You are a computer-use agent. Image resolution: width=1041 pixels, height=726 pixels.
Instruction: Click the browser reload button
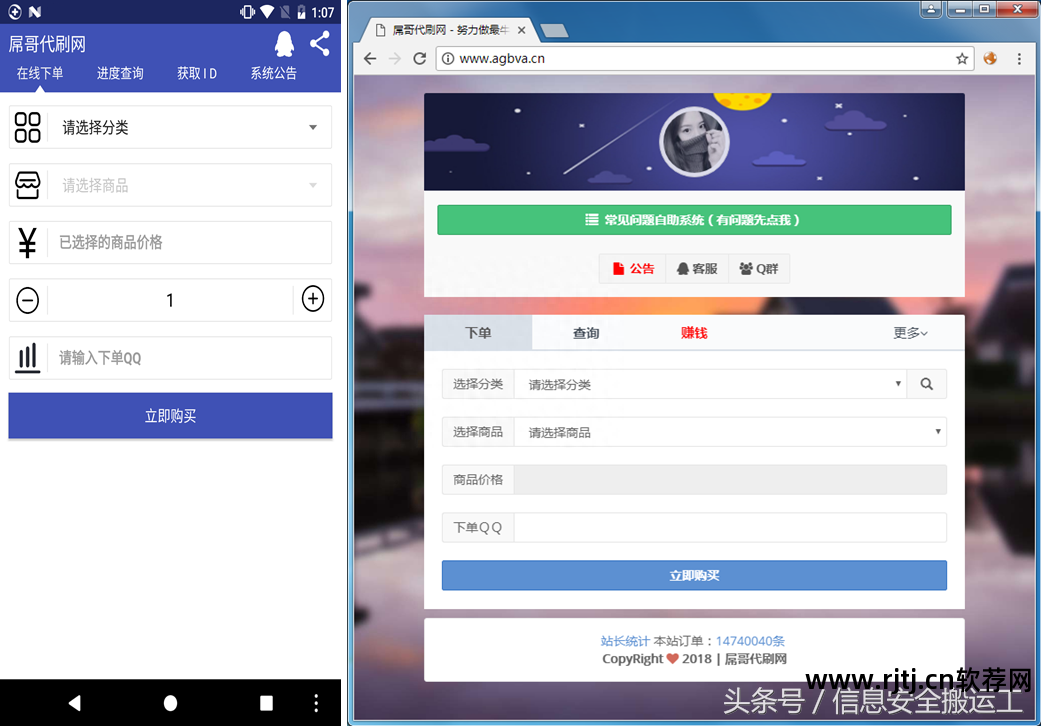[x=420, y=58]
